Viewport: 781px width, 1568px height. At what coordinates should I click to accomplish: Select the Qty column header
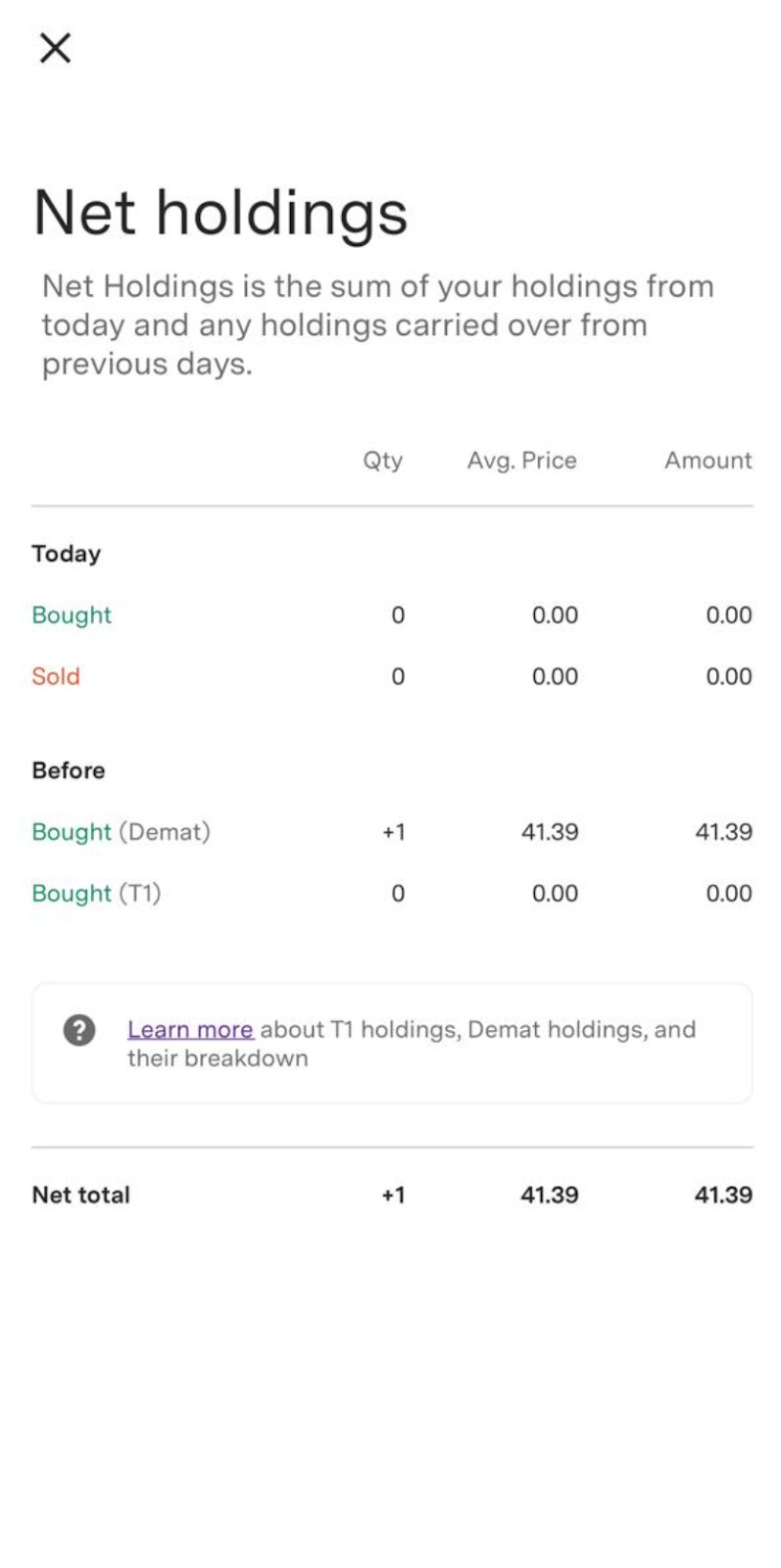pos(382,461)
